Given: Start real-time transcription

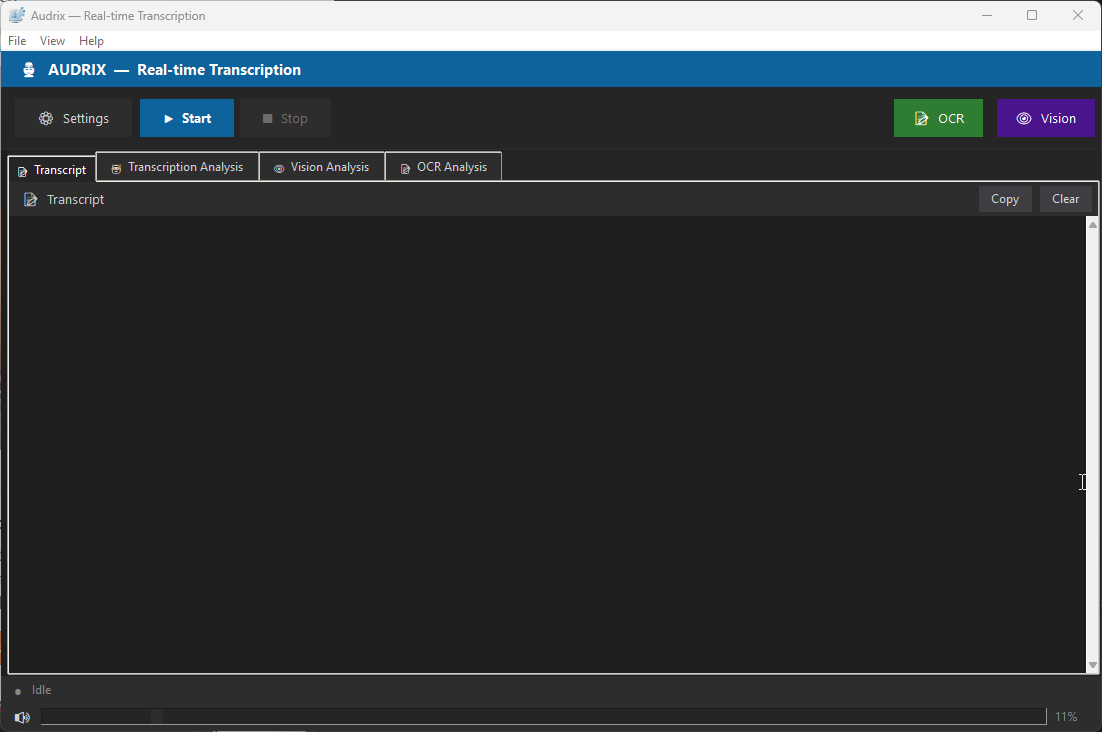Looking at the screenshot, I should pos(187,118).
